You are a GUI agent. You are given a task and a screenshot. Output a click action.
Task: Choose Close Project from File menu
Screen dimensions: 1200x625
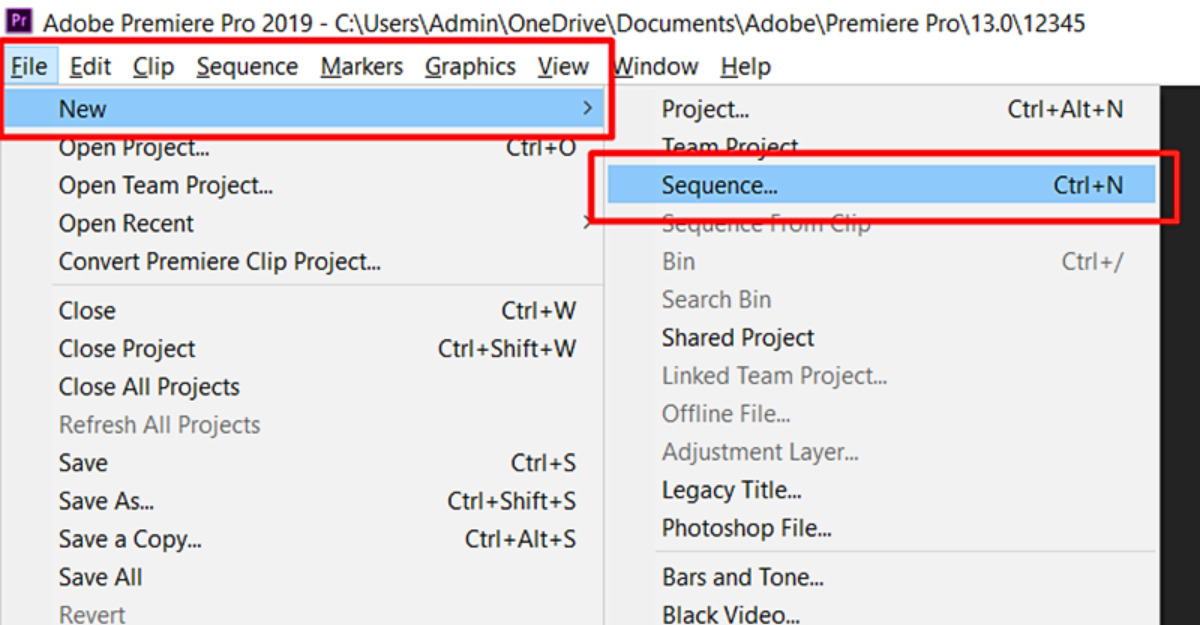click(127, 349)
